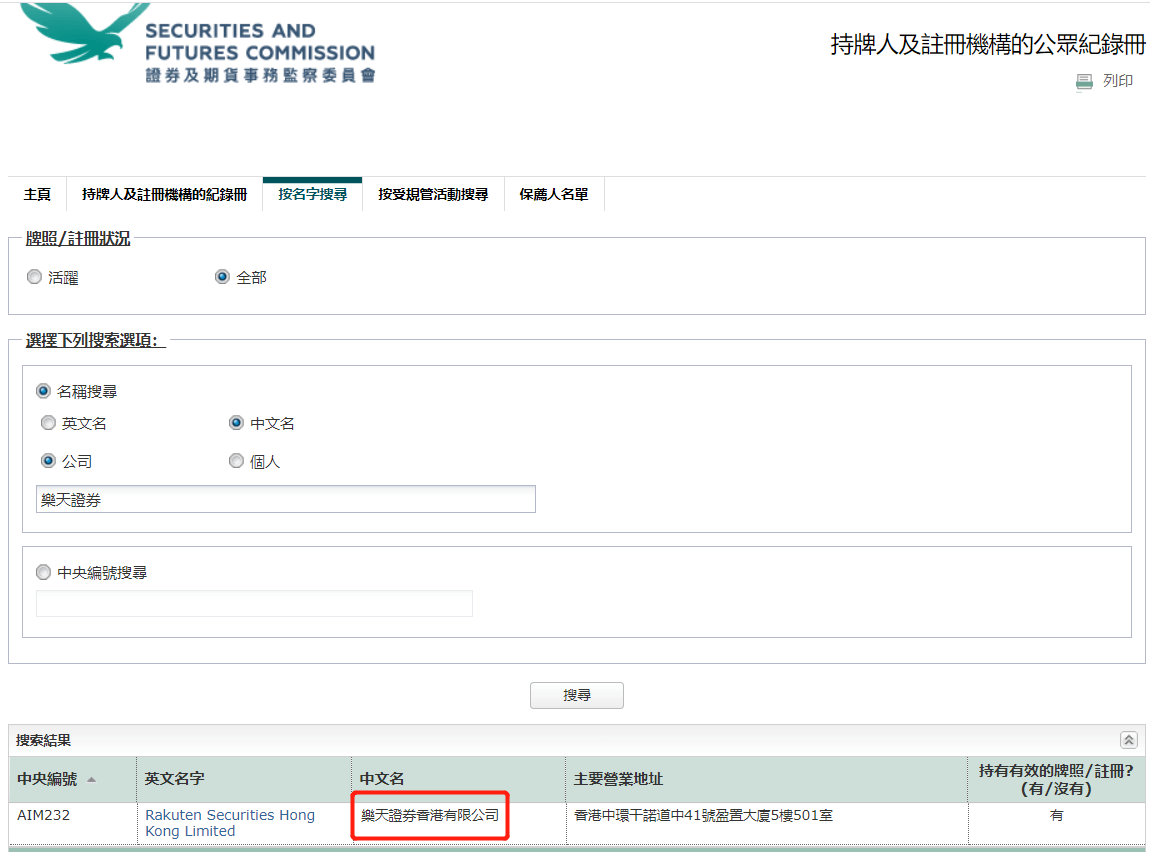Viewport: 1150px width, 852px height.
Task: Open Rakuten Securities Hong Kong Limited link
Action: pos(230,823)
